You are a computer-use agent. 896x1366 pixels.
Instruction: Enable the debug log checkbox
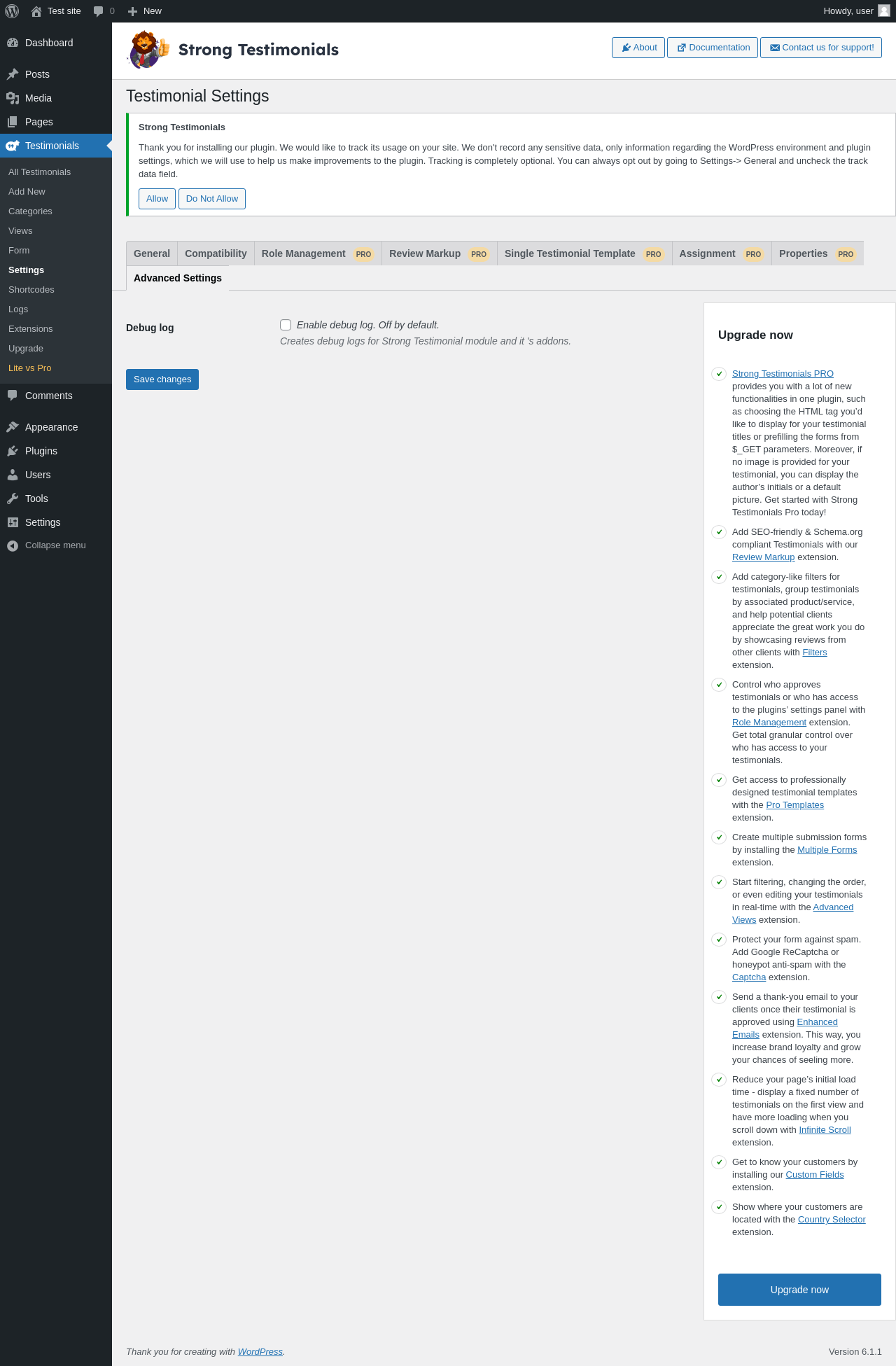click(x=286, y=325)
